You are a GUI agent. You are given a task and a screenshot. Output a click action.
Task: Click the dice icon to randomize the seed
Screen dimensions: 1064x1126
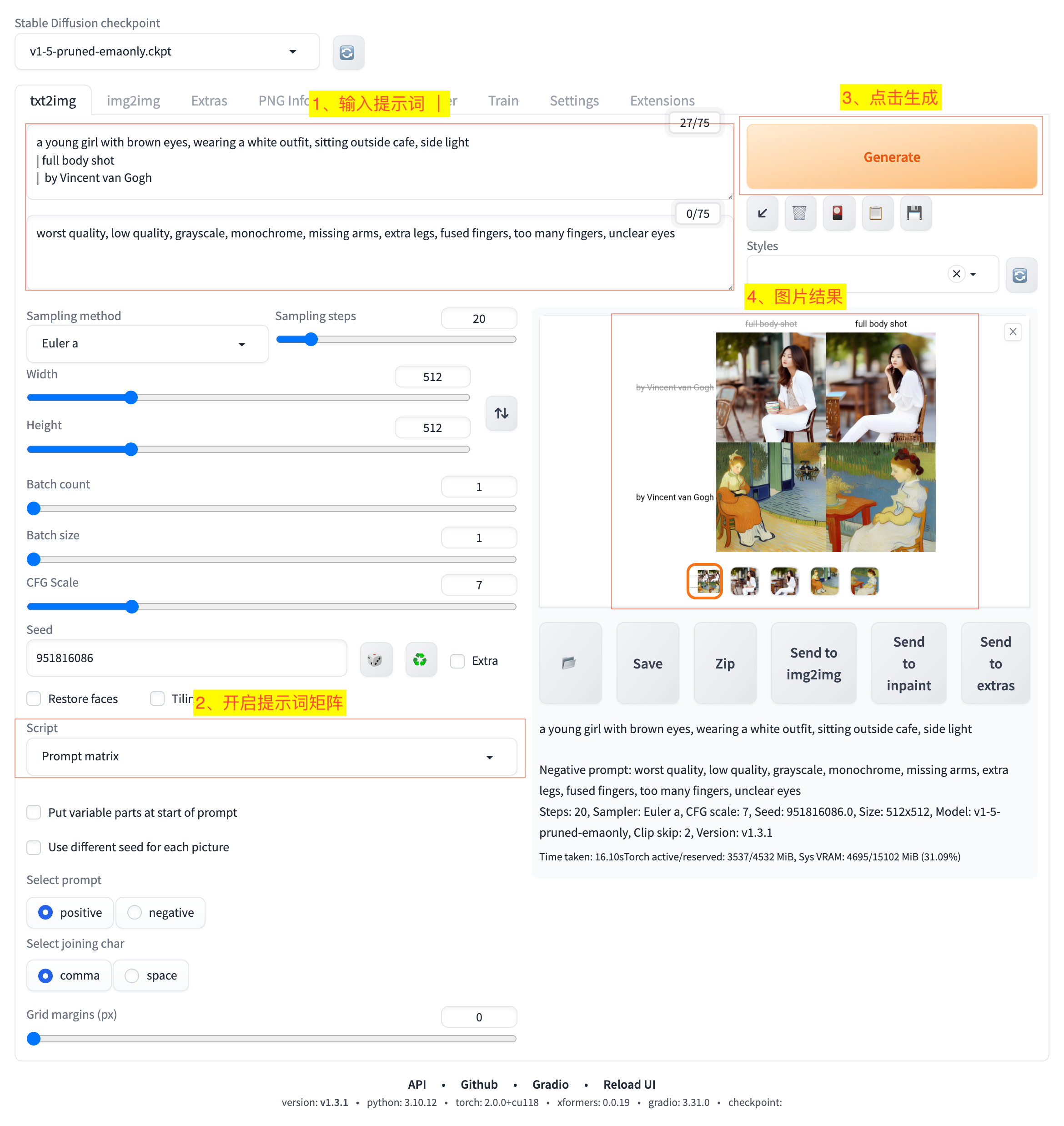click(376, 660)
